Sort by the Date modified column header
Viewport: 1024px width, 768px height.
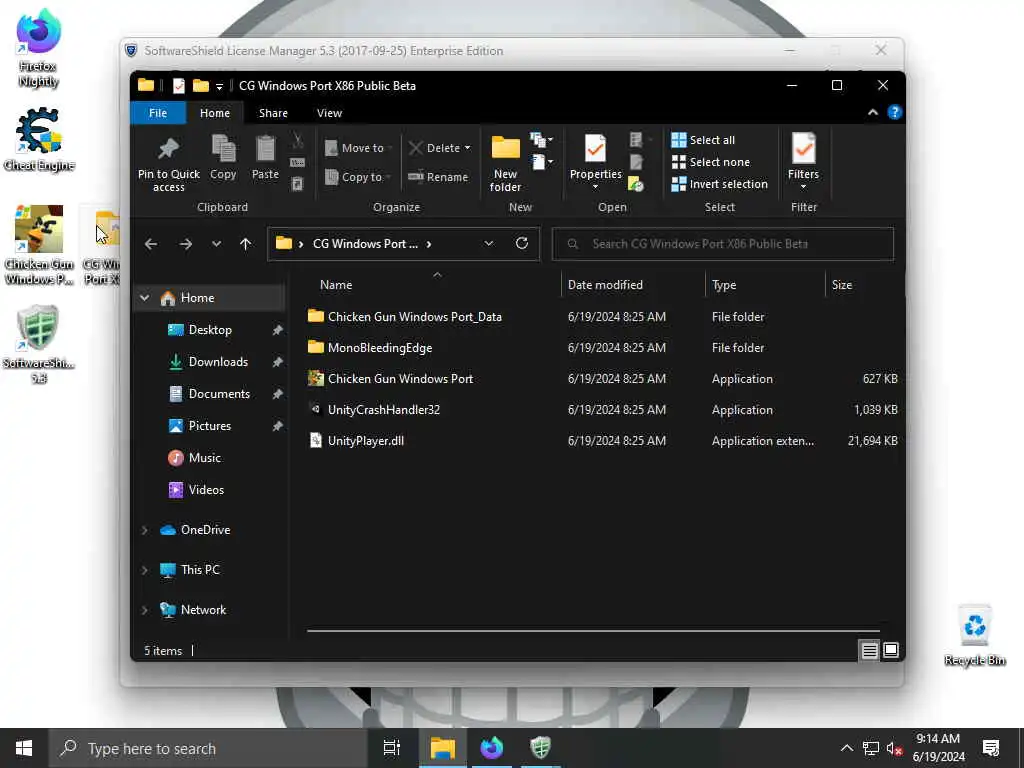coord(605,285)
